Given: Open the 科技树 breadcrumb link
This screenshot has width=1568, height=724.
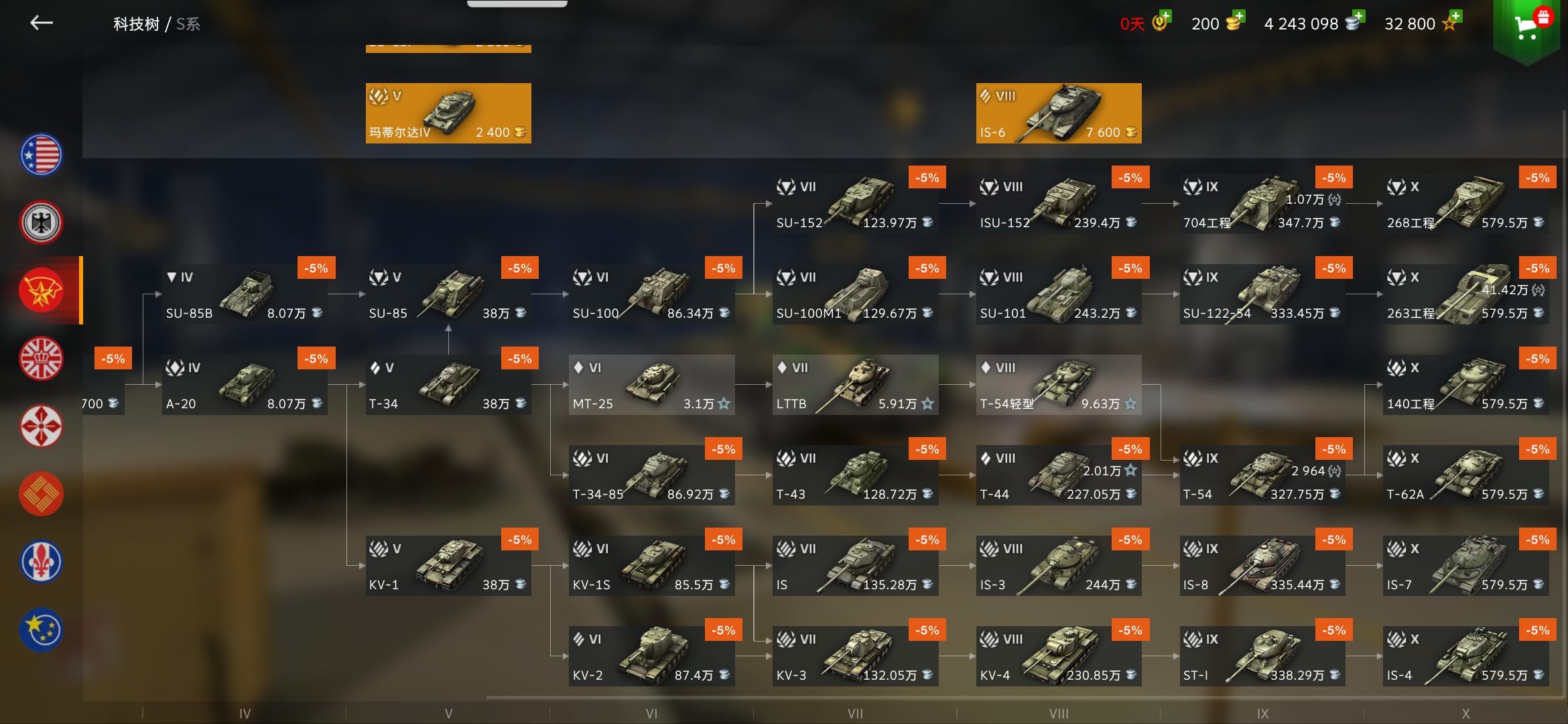Looking at the screenshot, I should [136, 24].
